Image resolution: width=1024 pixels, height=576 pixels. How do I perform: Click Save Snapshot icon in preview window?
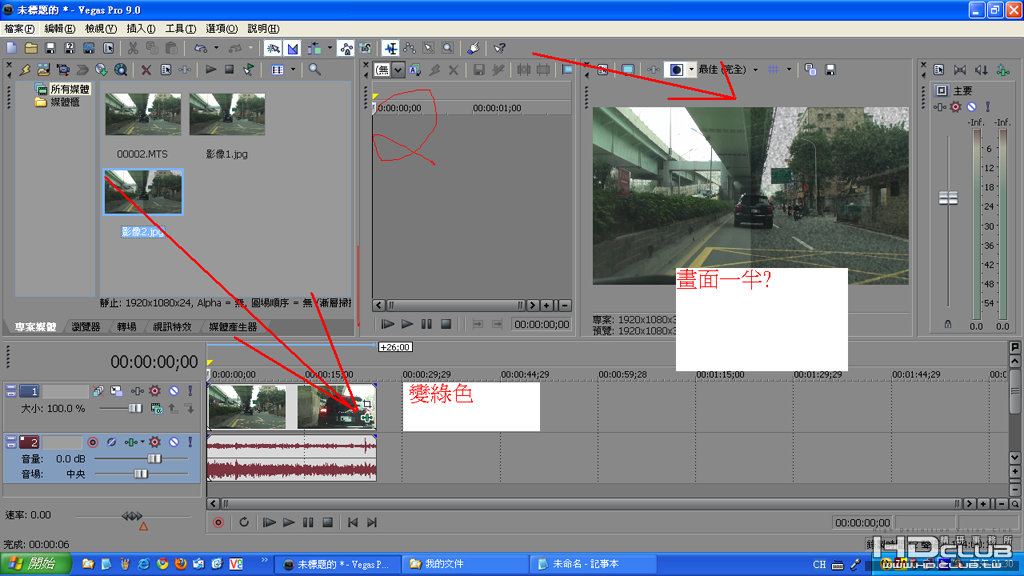830,70
